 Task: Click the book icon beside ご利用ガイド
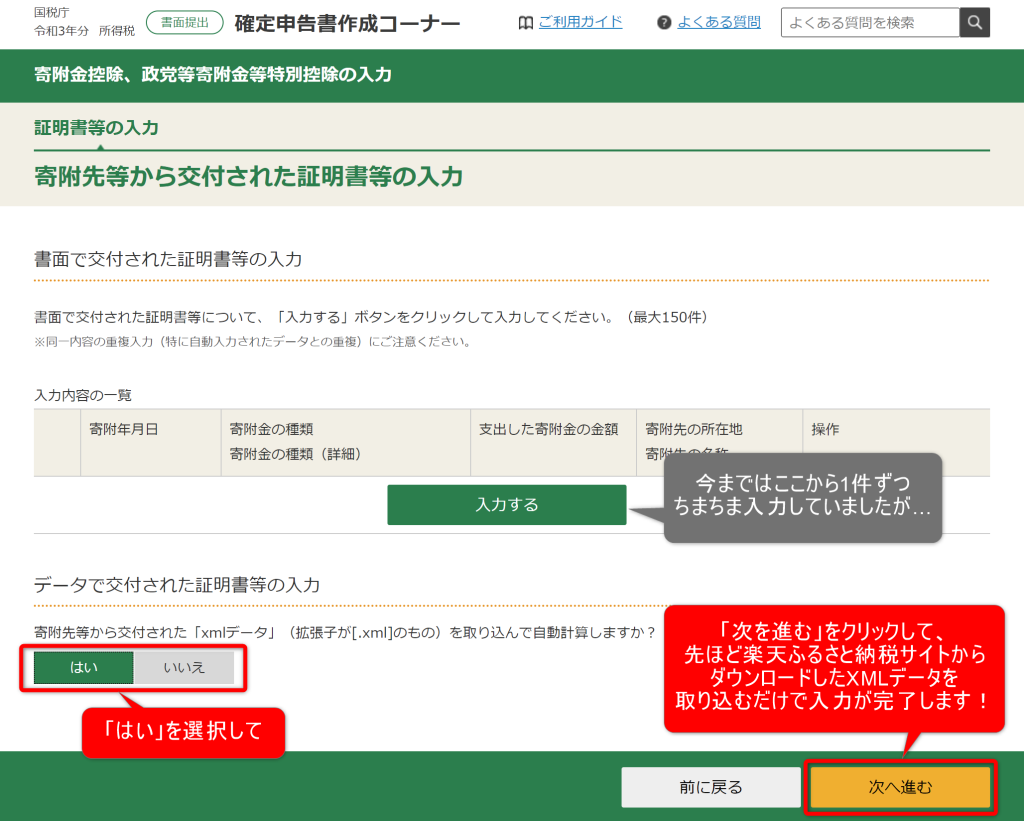(x=526, y=23)
